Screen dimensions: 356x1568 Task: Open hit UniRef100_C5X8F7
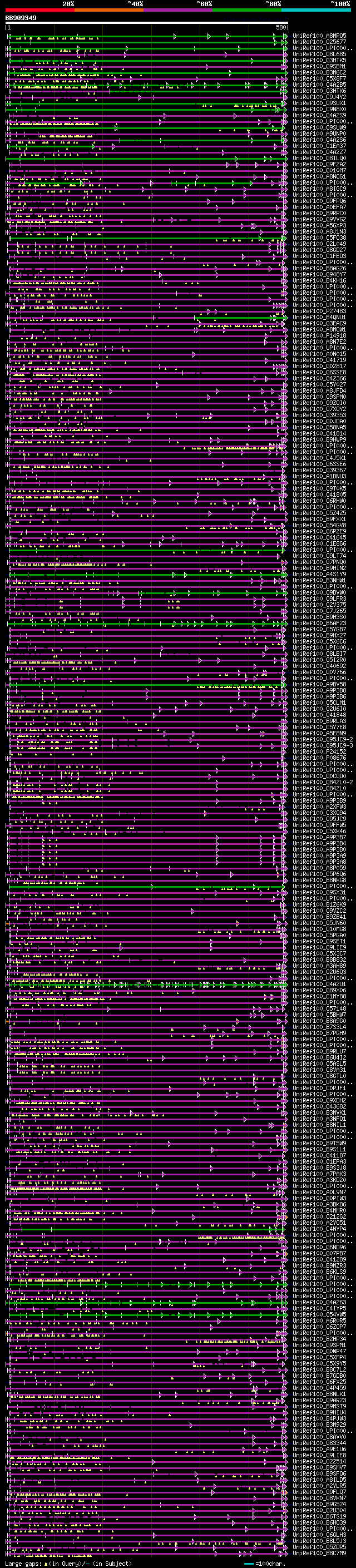[319, 78]
